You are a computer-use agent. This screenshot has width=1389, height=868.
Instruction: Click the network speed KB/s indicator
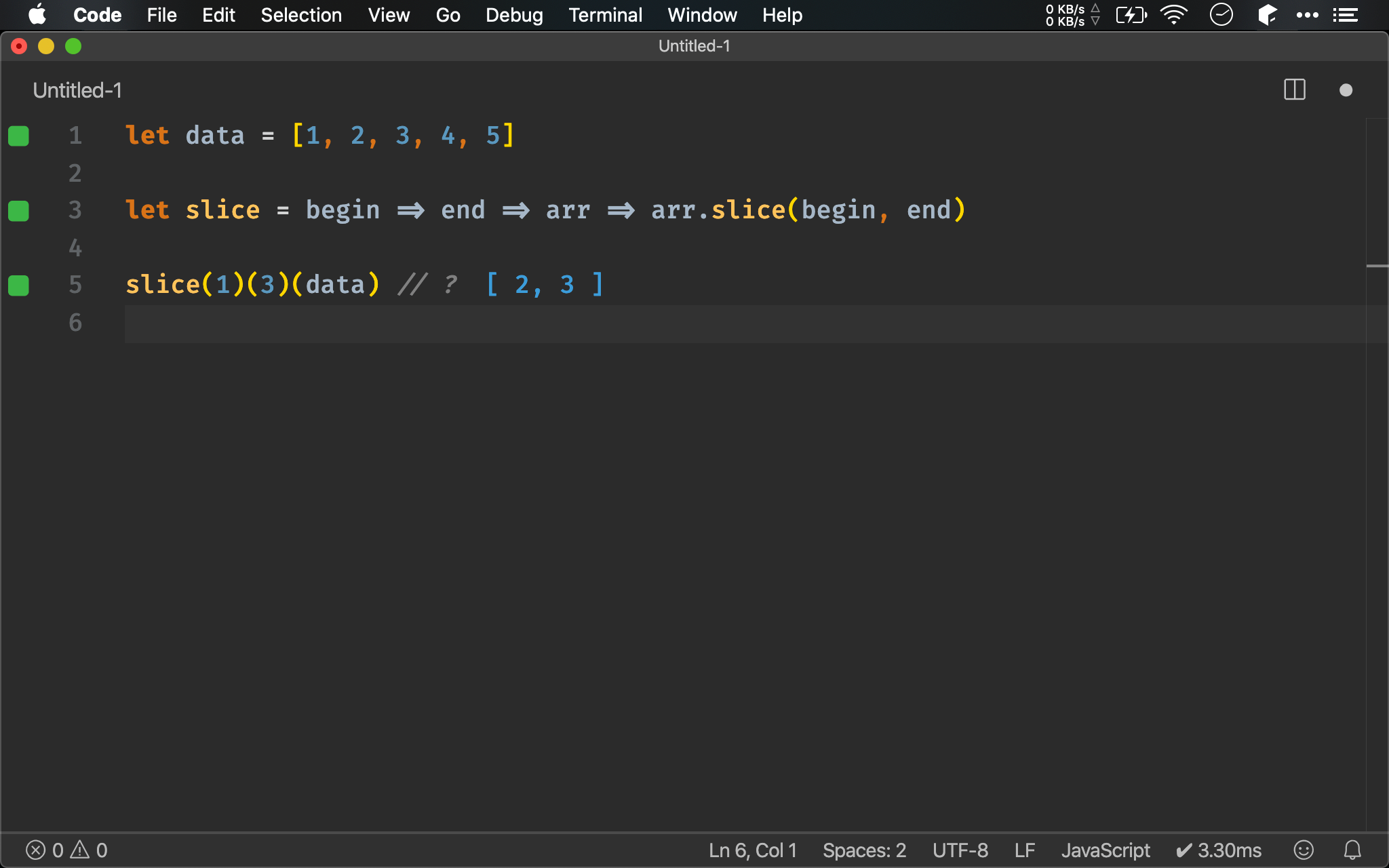1072,15
